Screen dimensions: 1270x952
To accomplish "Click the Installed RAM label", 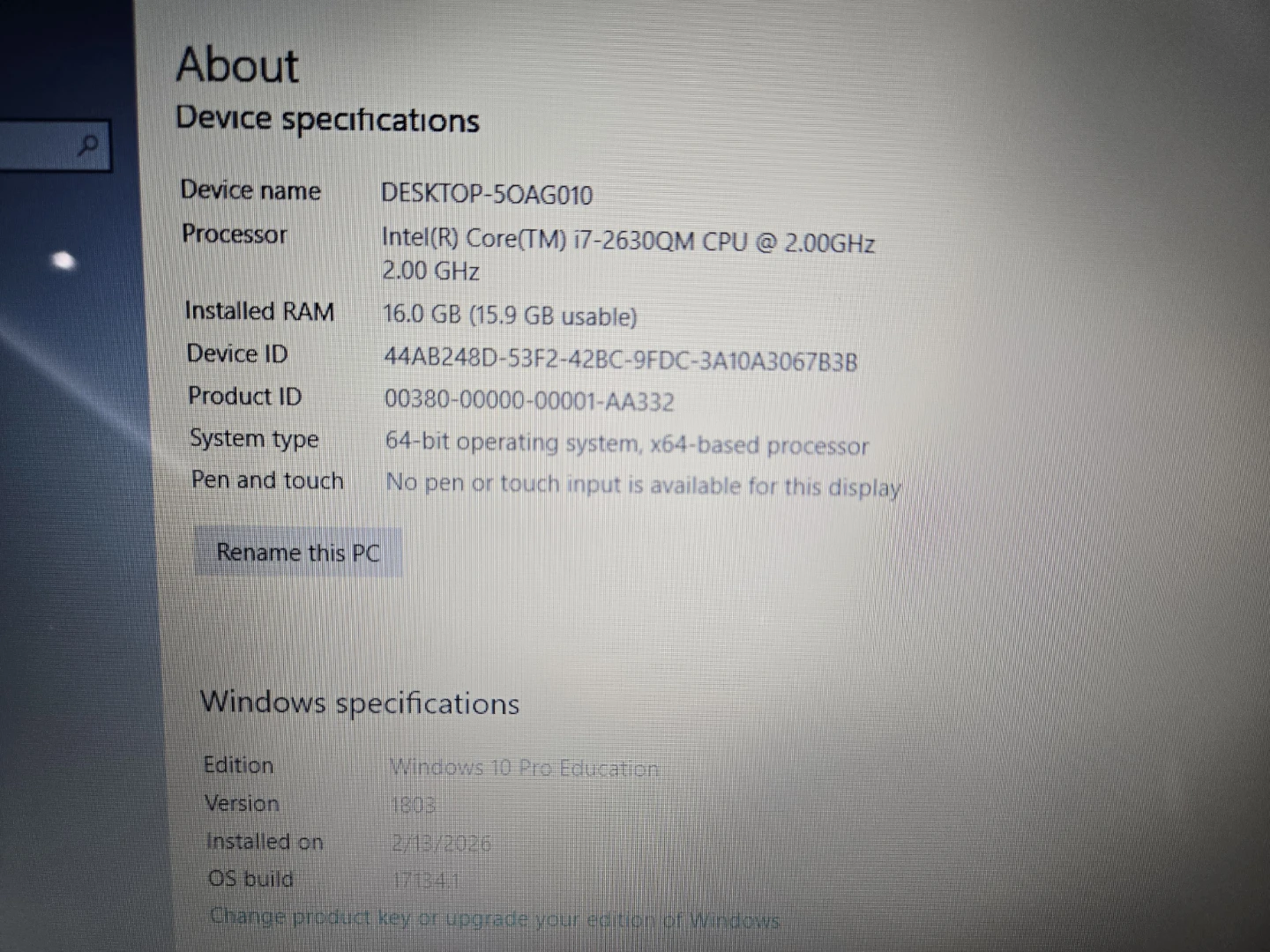I will coord(259,311).
